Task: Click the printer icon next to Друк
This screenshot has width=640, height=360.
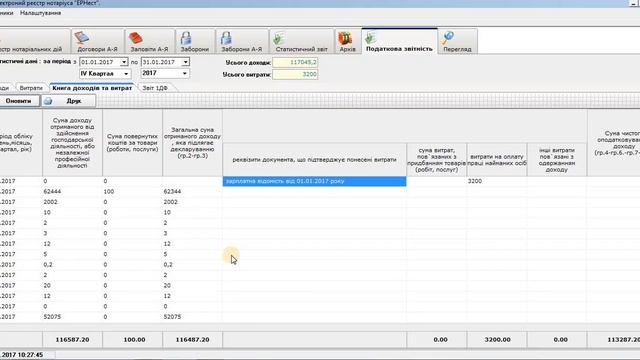Action: pyautogui.click(x=48, y=101)
